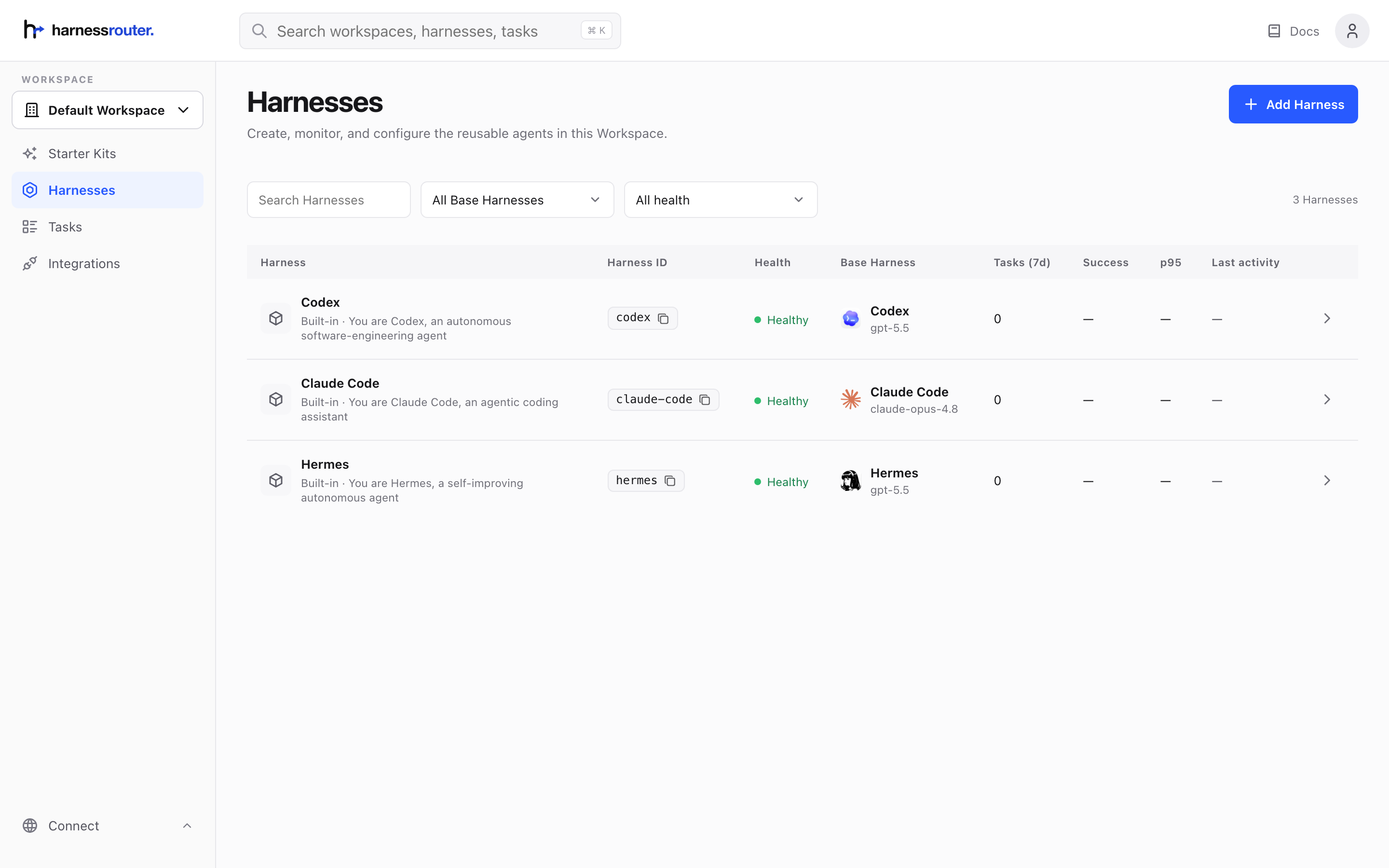Click the Success column header

coord(1105,262)
